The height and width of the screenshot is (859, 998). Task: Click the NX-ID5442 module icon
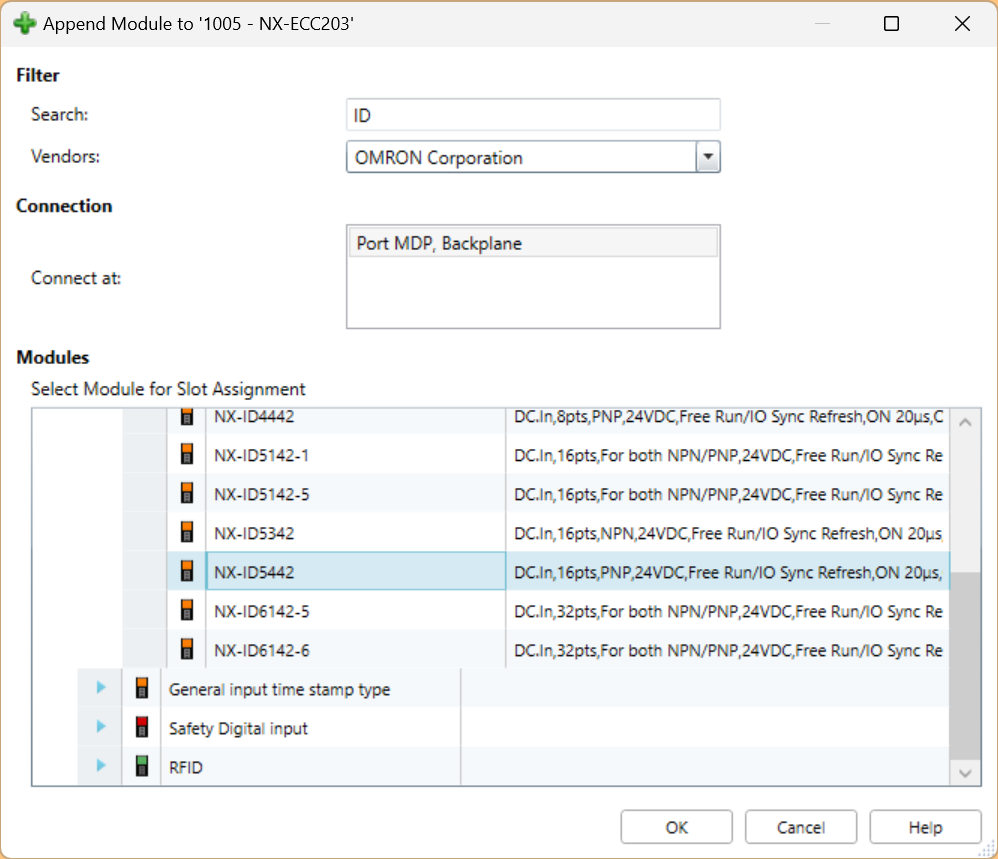pyautogui.click(x=186, y=571)
